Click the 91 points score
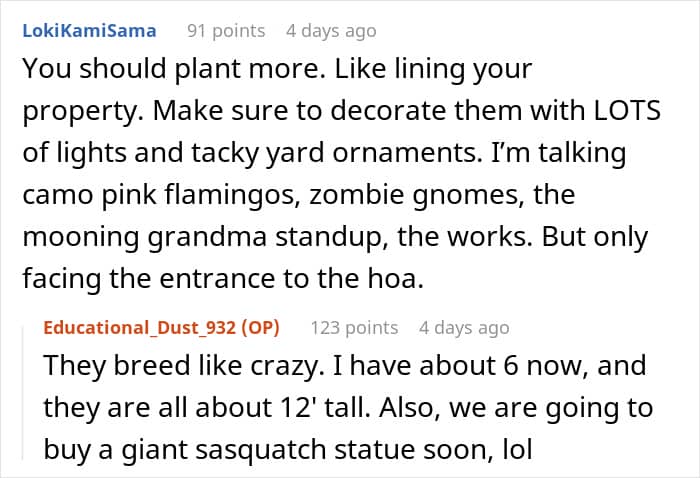The height and width of the screenshot is (478, 700). click(x=225, y=30)
